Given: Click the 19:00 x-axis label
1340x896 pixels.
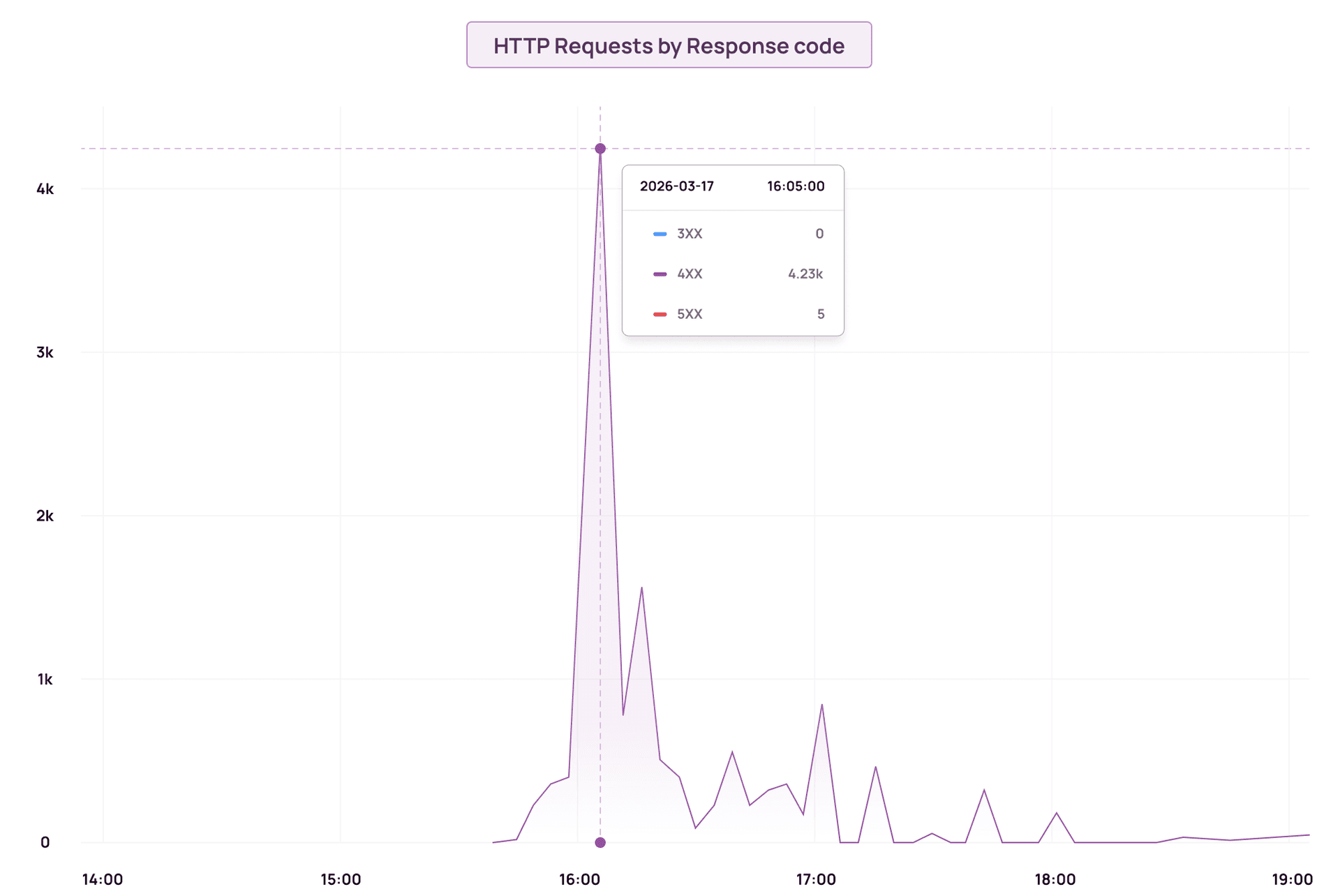Looking at the screenshot, I should (1292, 879).
